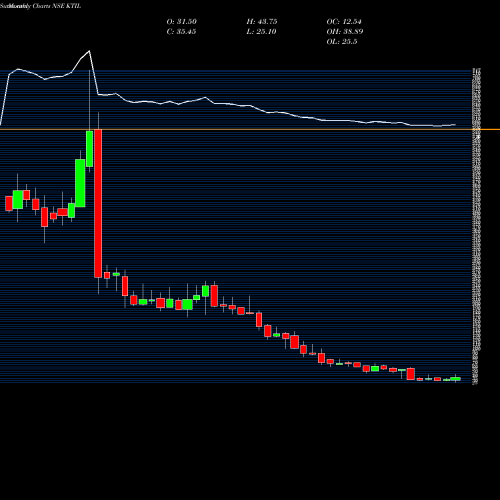Click the last green candle on the right
This screenshot has width=500, height=500.
[x=456, y=379]
